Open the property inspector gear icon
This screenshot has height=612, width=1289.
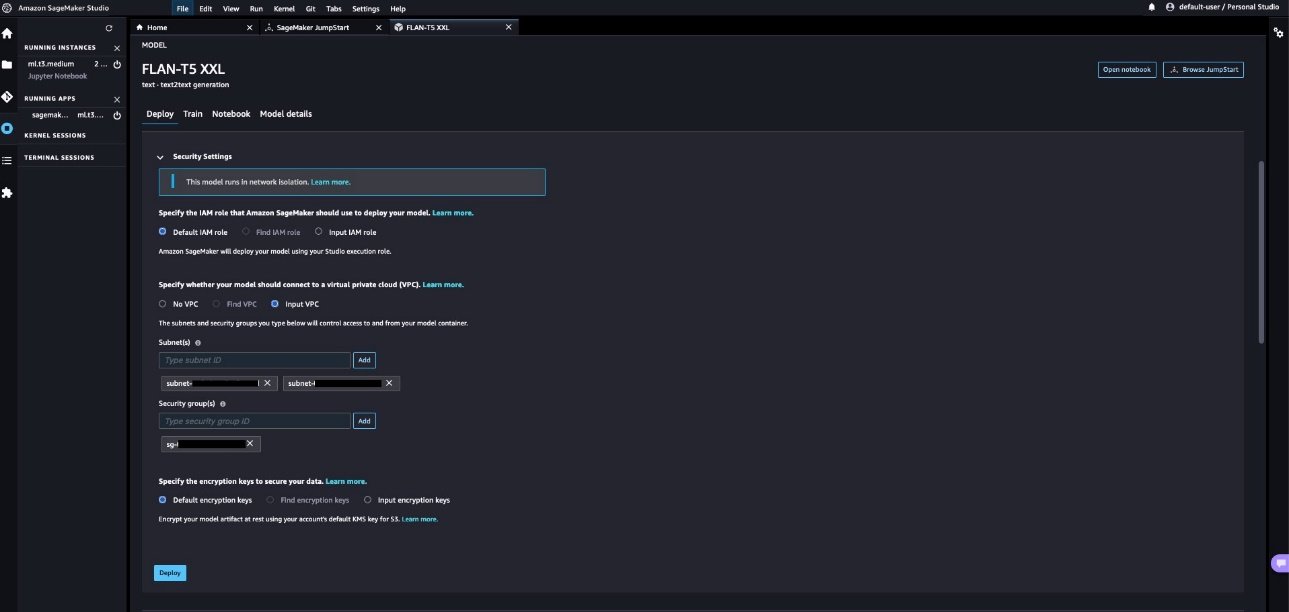pyautogui.click(x=1278, y=33)
